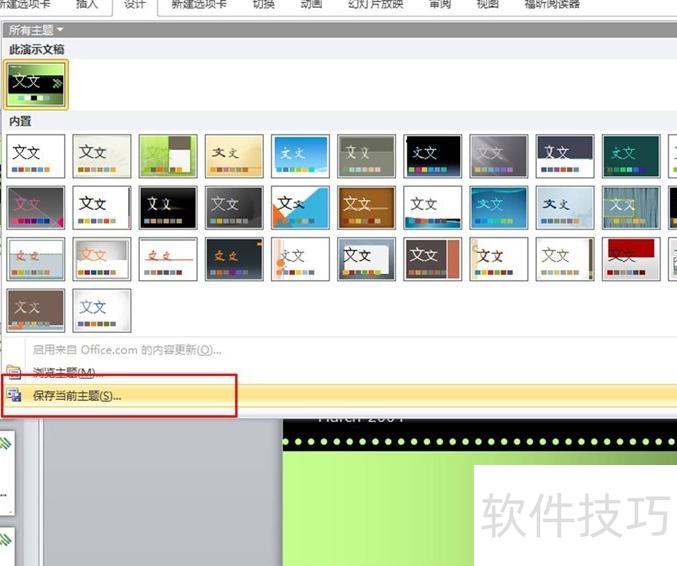Open the 福昕阅读器 ribbon tab

point(552,5)
